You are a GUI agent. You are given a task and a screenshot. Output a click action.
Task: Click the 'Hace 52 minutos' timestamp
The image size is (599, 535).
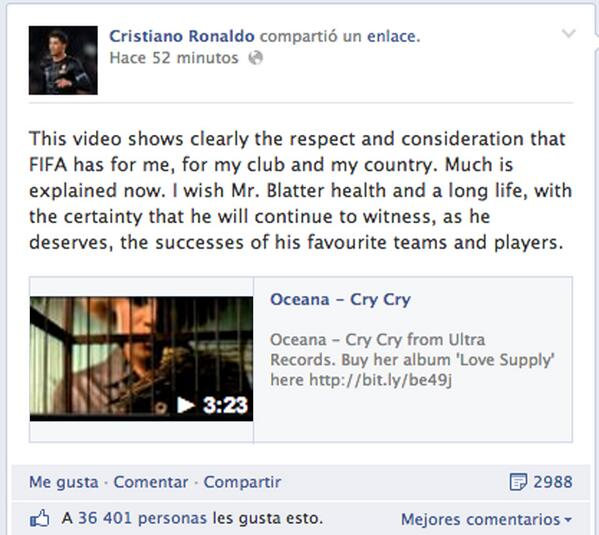point(174,58)
